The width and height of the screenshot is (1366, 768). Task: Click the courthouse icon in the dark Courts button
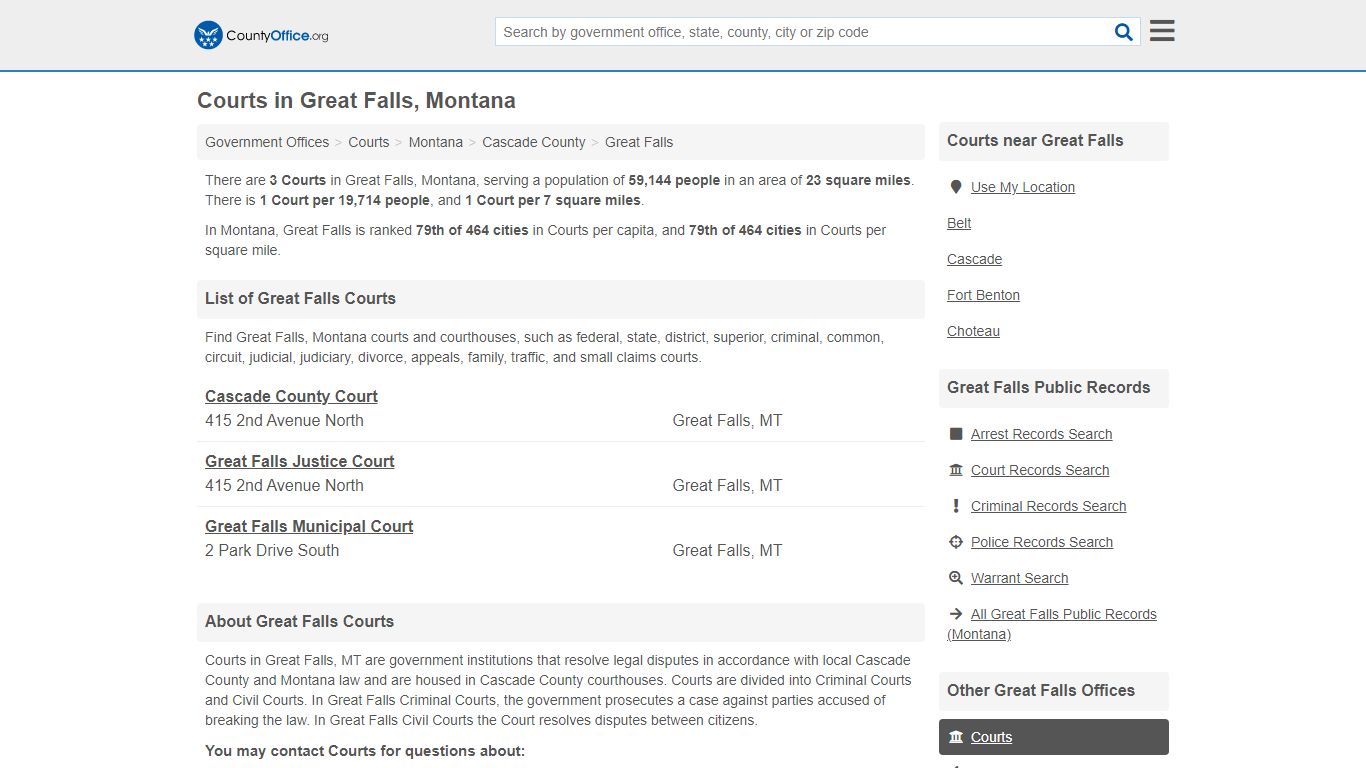pyautogui.click(x=956, y=737)
